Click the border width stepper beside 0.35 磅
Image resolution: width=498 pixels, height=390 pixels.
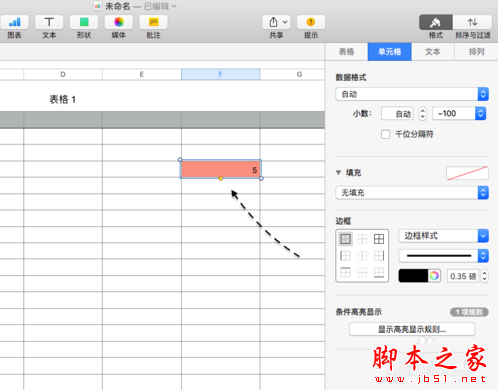point(485,276)
